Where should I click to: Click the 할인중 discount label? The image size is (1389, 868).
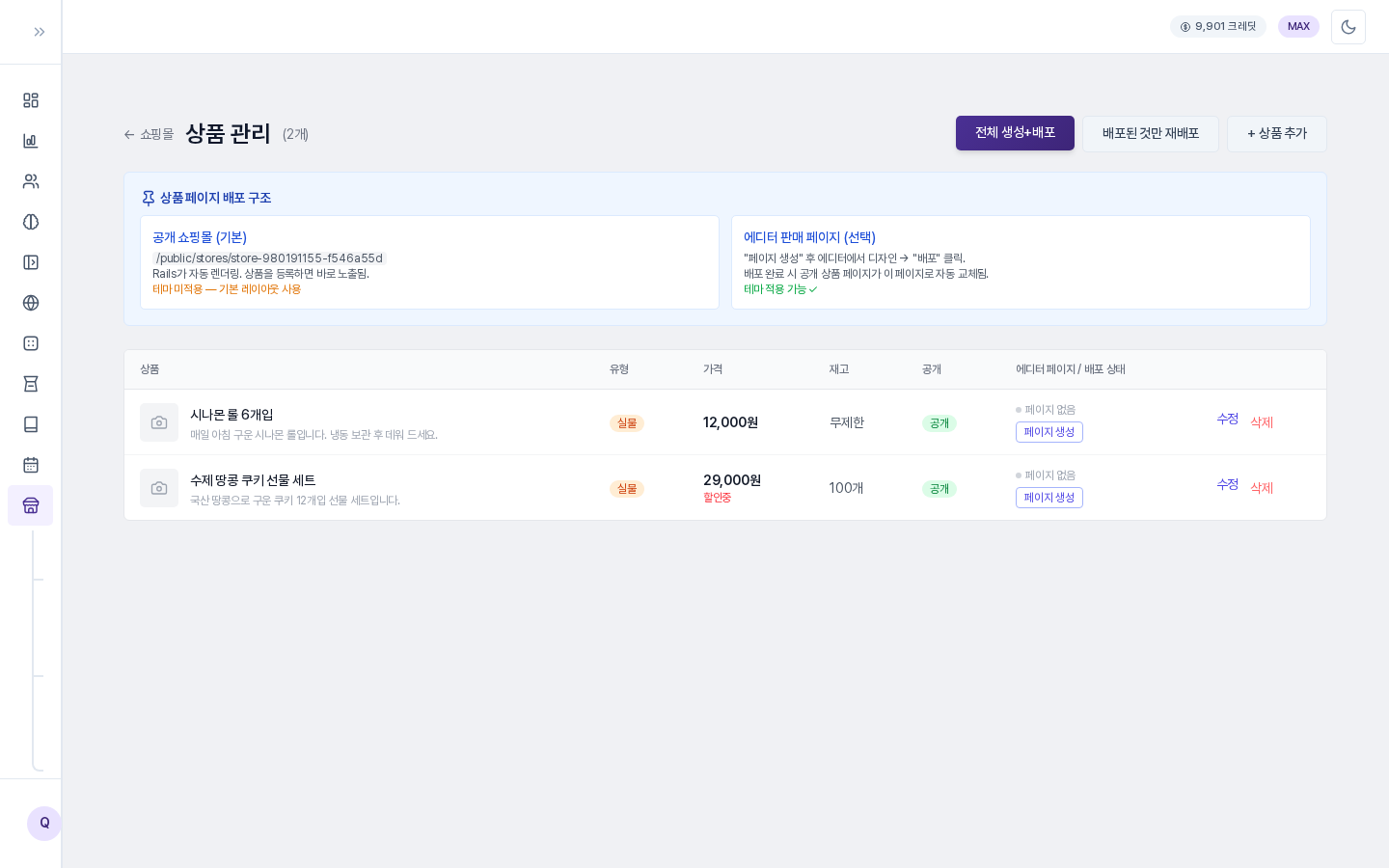tap(717, 498)
